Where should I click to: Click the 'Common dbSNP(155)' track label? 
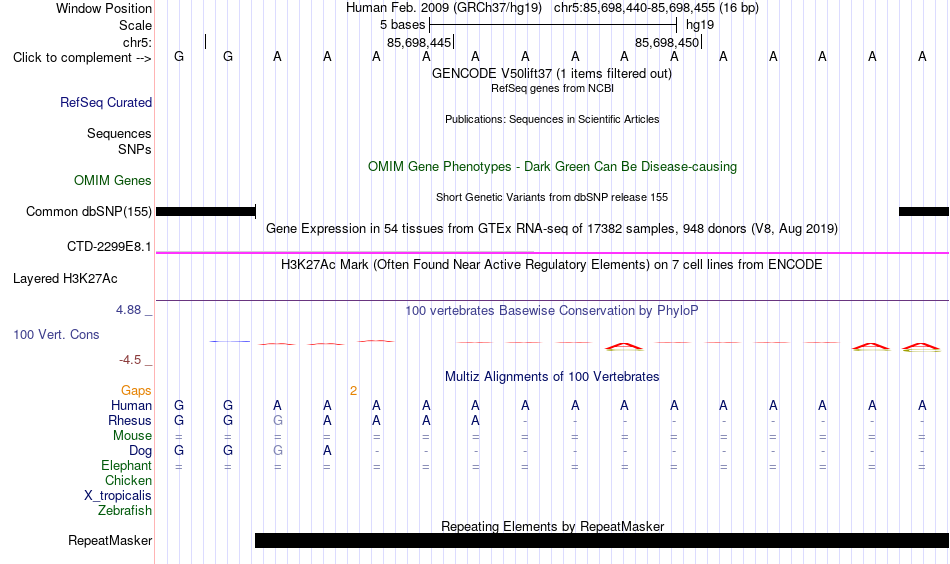88,211
